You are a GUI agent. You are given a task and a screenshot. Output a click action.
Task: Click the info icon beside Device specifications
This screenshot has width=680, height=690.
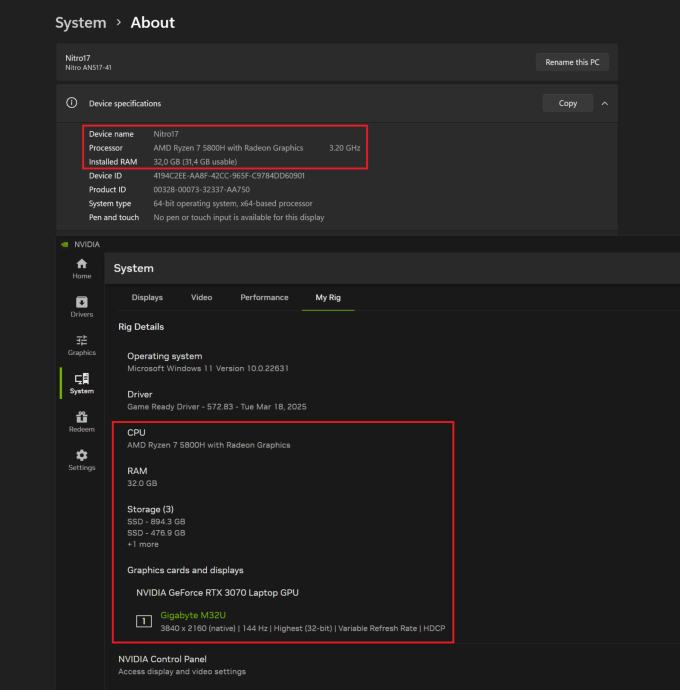pos(72,104)
